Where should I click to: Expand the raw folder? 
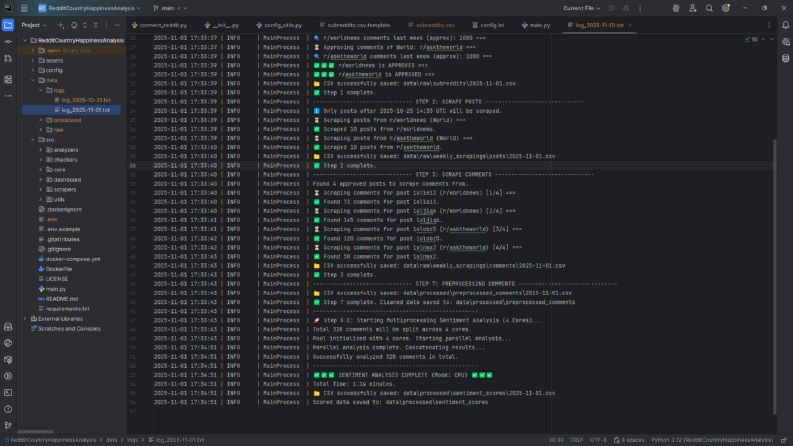(41, 130)
